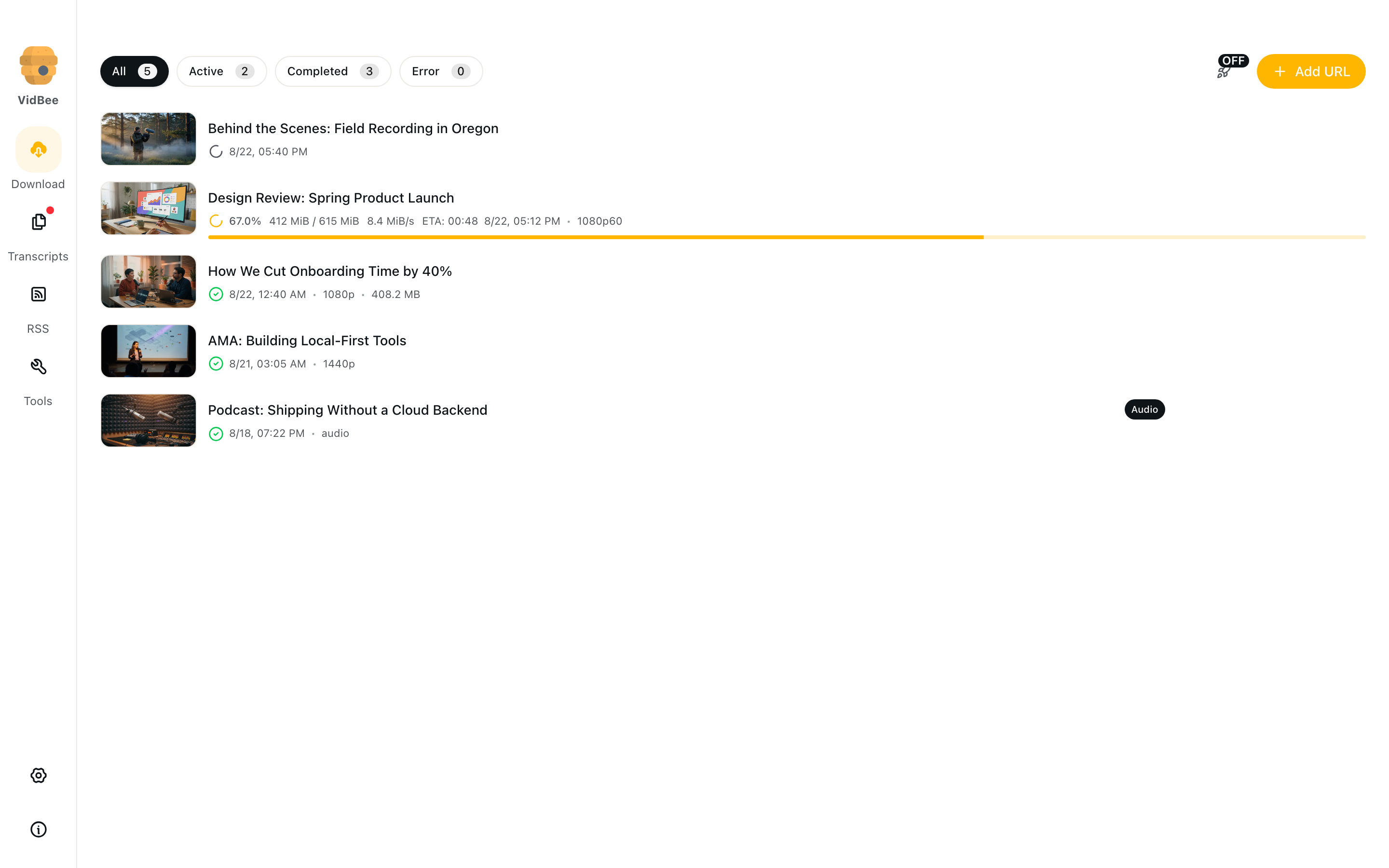Click the '1080p60' quality label
Viewport: 1389px width, 868px height.
click(x=599, y=221)
